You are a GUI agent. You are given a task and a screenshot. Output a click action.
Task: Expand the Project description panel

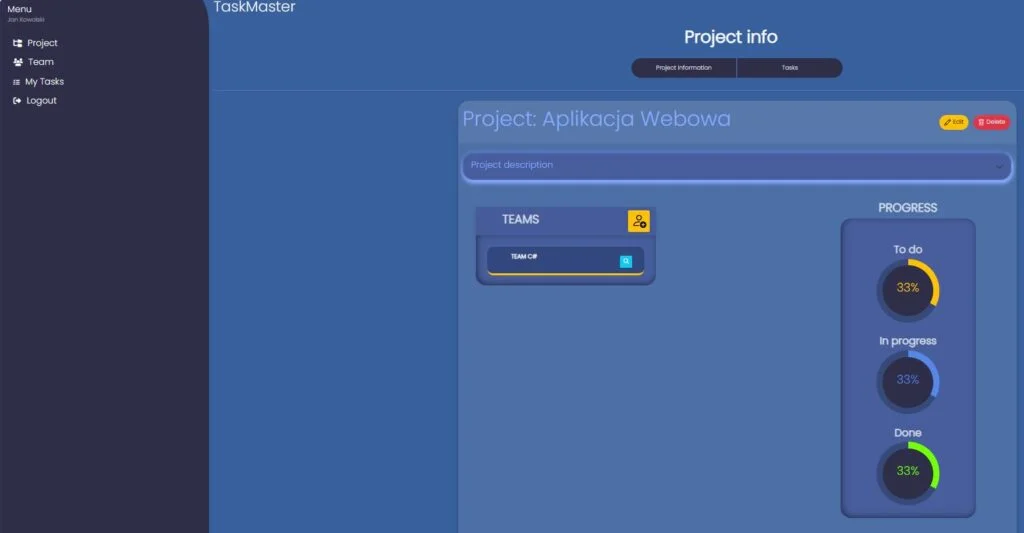[737, 166]
